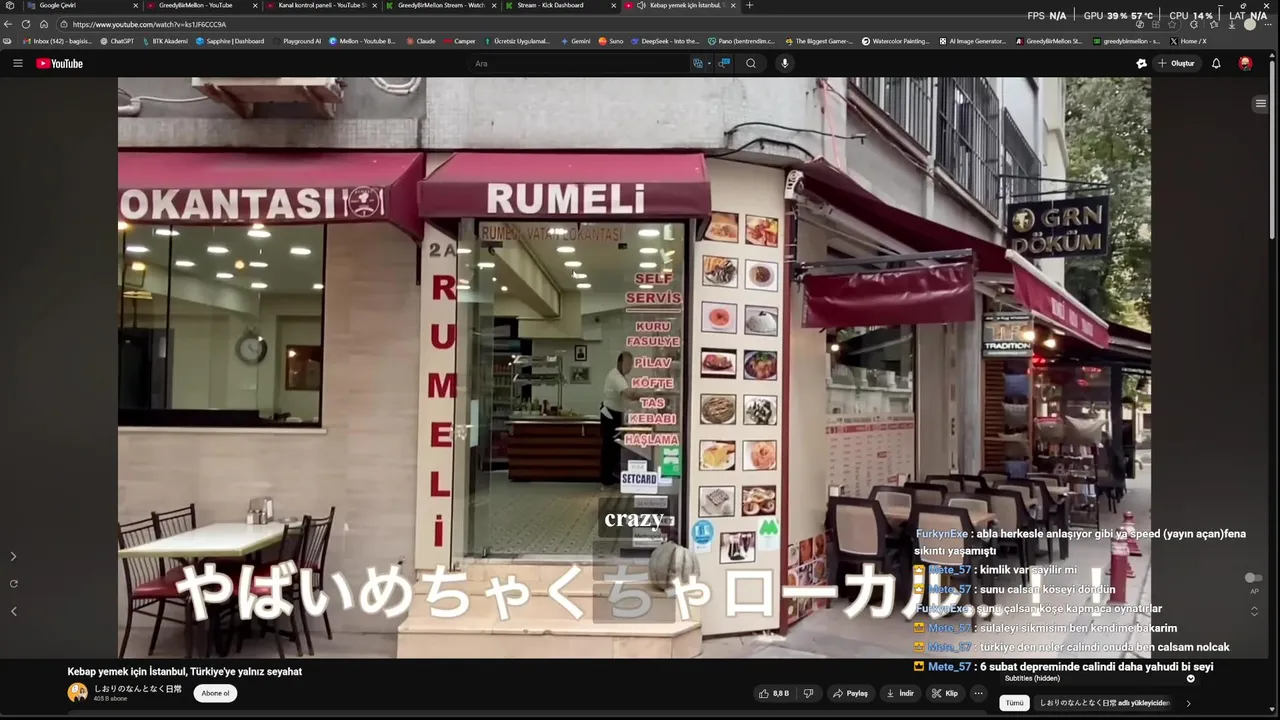The width and height of the screenshot is (1280, 720).
Task: Open the Sapphire | Dashboard bookmark
Action: (x=230, y=41)
